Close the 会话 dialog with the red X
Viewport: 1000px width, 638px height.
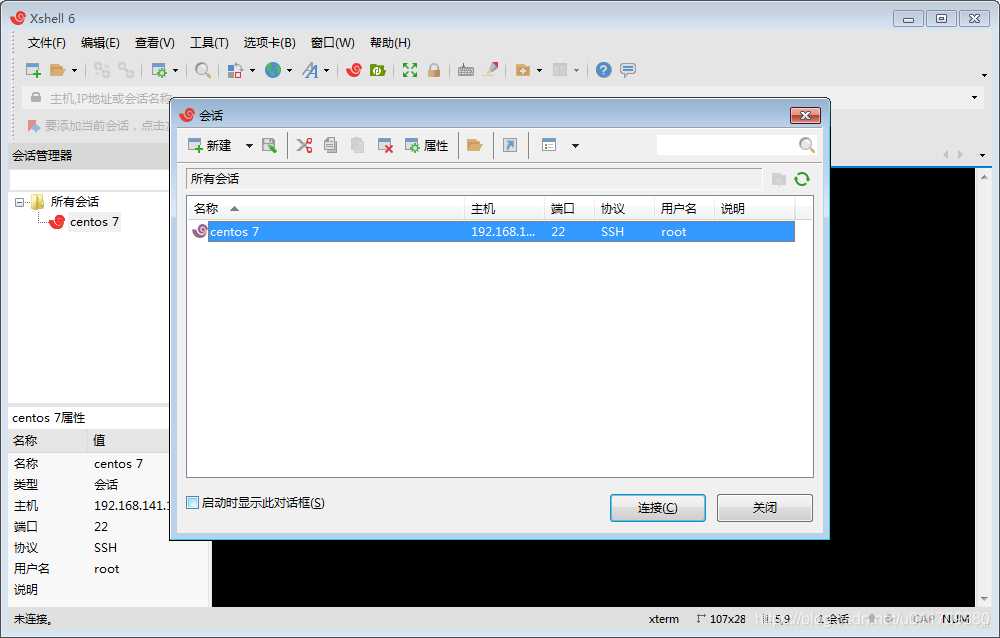(805, 115)
